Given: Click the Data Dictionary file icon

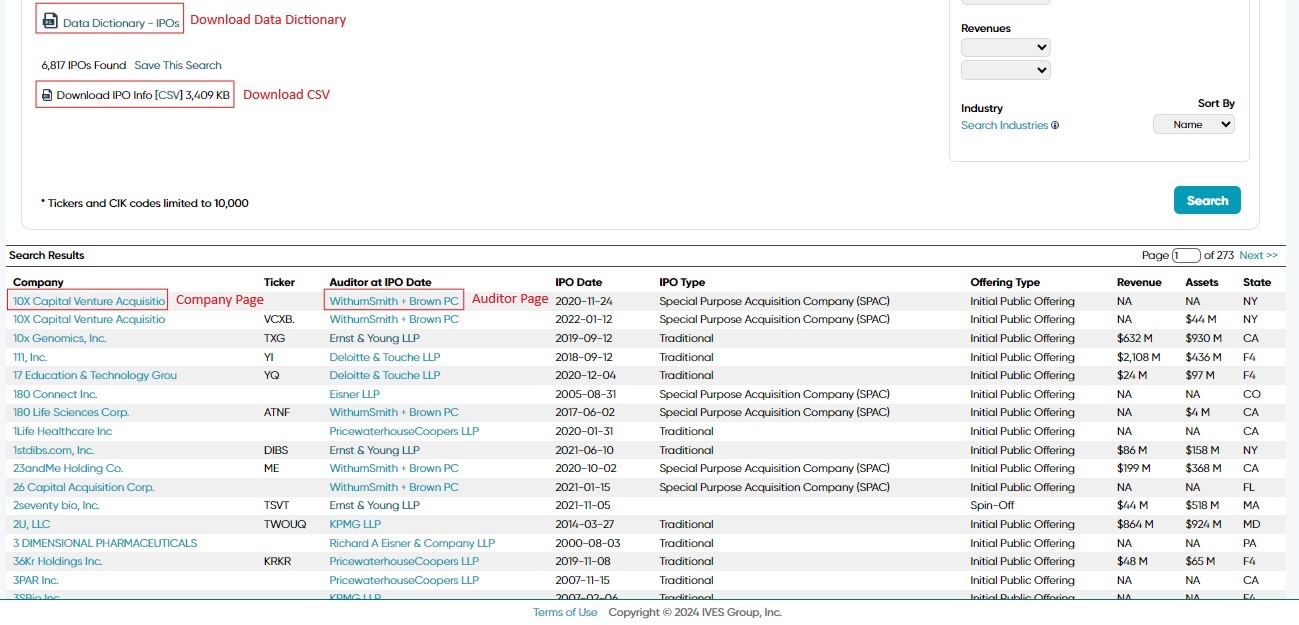Looking at the screenshot, I should [x=50, y=21].
